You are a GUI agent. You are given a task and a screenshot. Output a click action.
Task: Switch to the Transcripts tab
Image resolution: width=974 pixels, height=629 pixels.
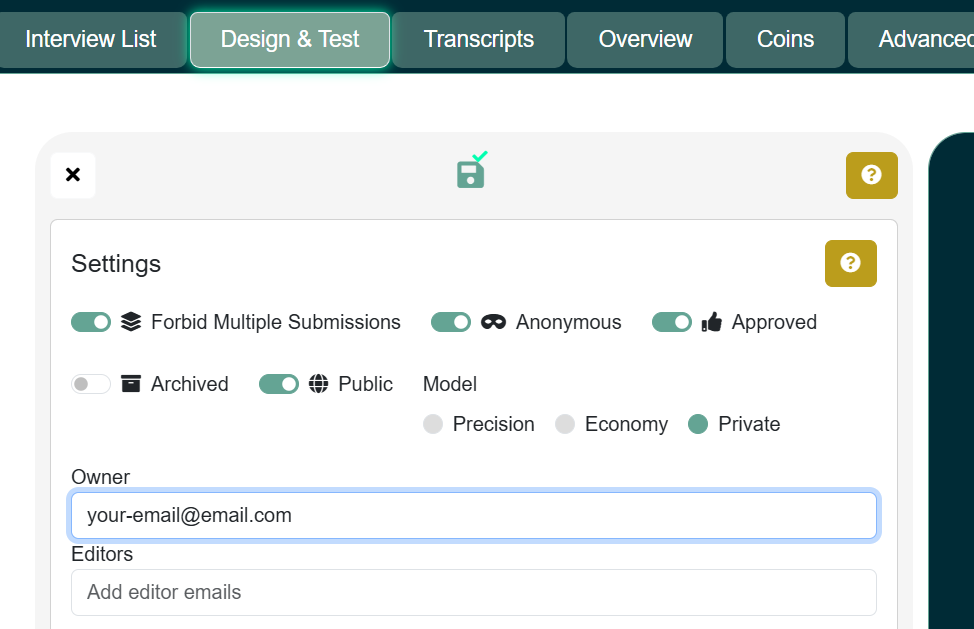(x=478, y=40)
